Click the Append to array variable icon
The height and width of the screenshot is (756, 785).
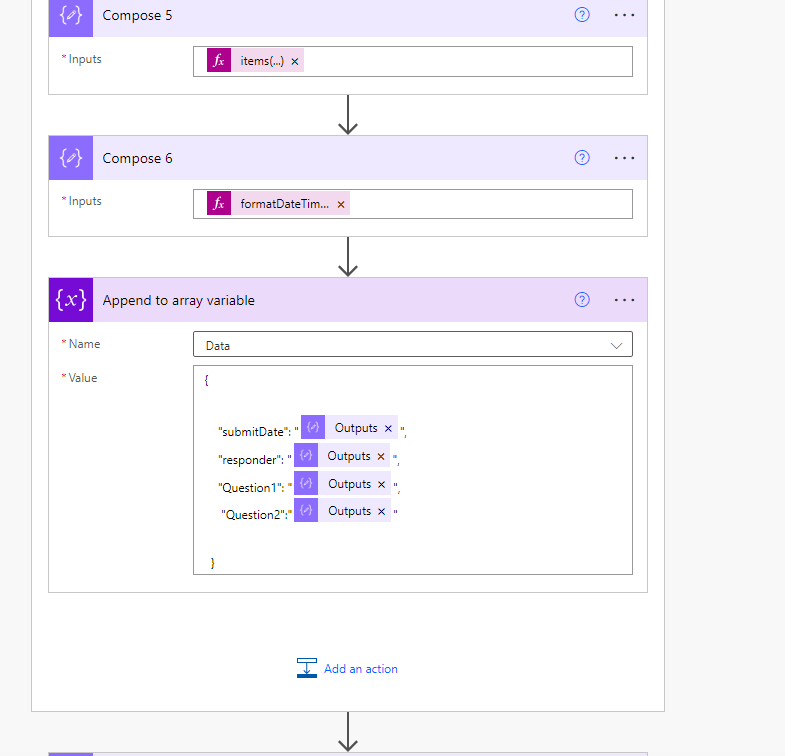[x=71, y=300]
